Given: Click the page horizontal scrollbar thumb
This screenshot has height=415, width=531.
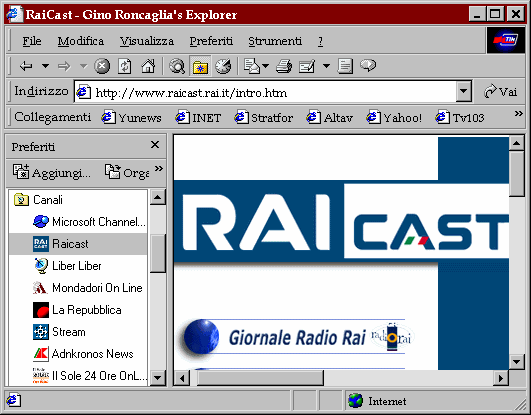Looking at the screenshot, I should click(260, 378).
